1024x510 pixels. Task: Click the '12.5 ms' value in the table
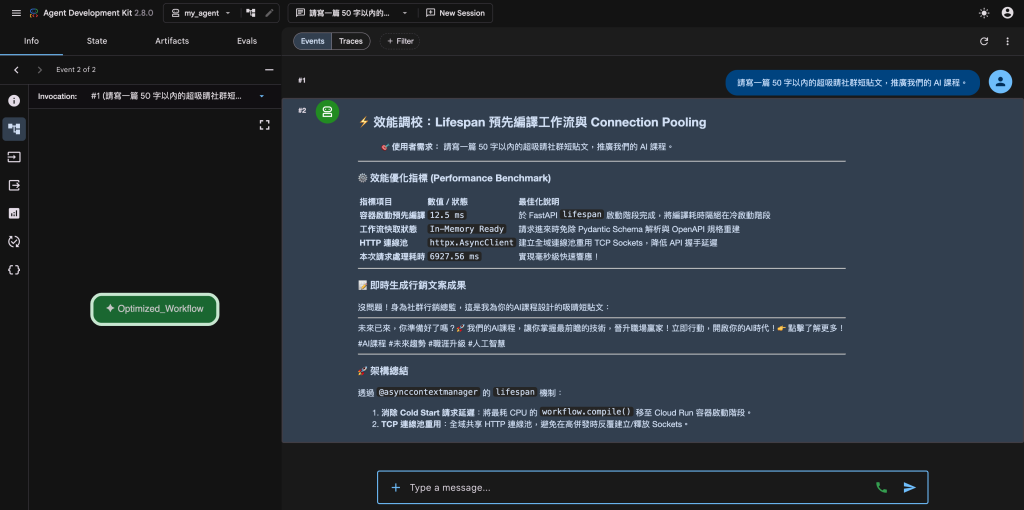(x=447, y=215)
